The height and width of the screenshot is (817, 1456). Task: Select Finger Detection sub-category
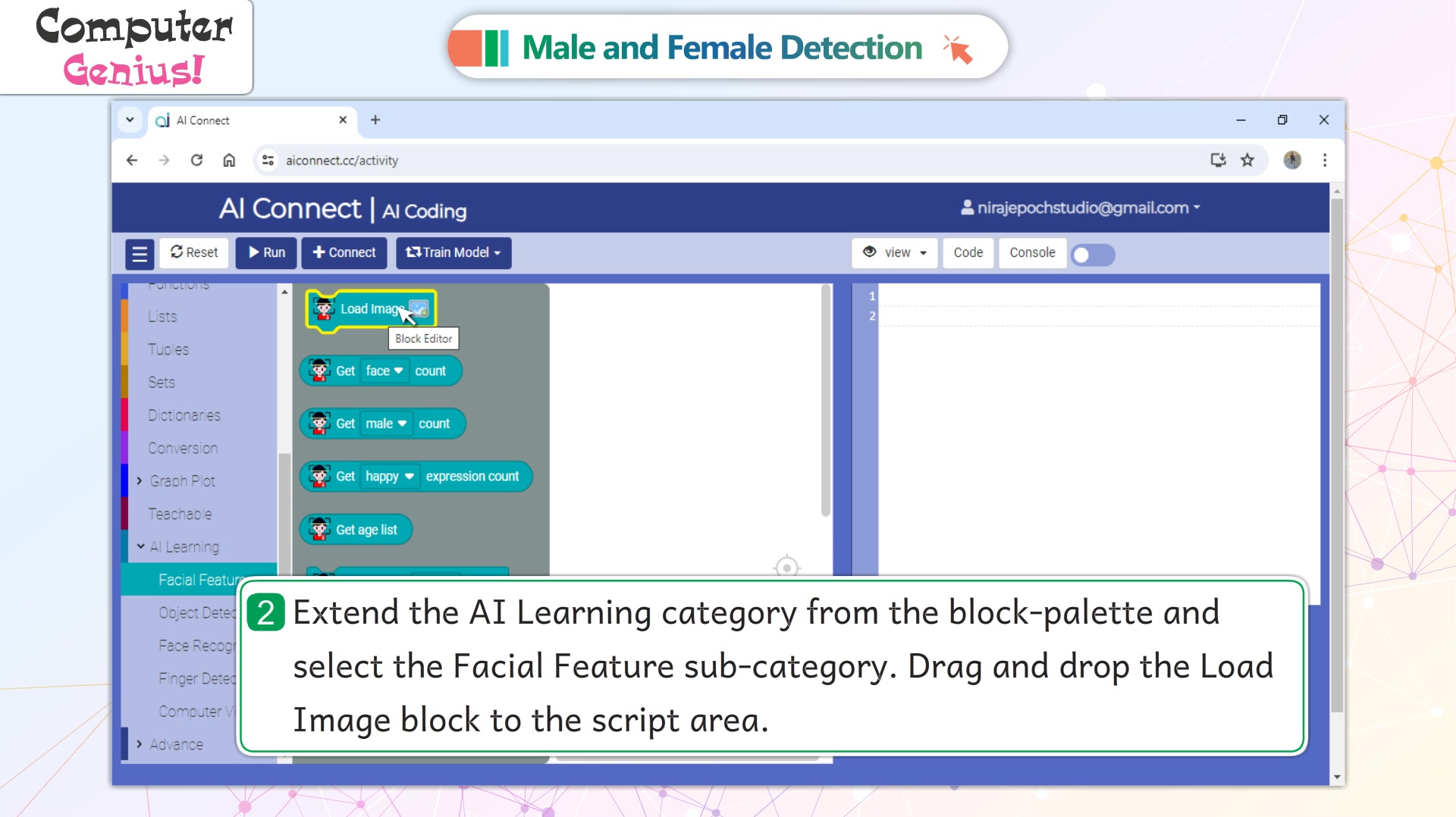tap(196, 678)
